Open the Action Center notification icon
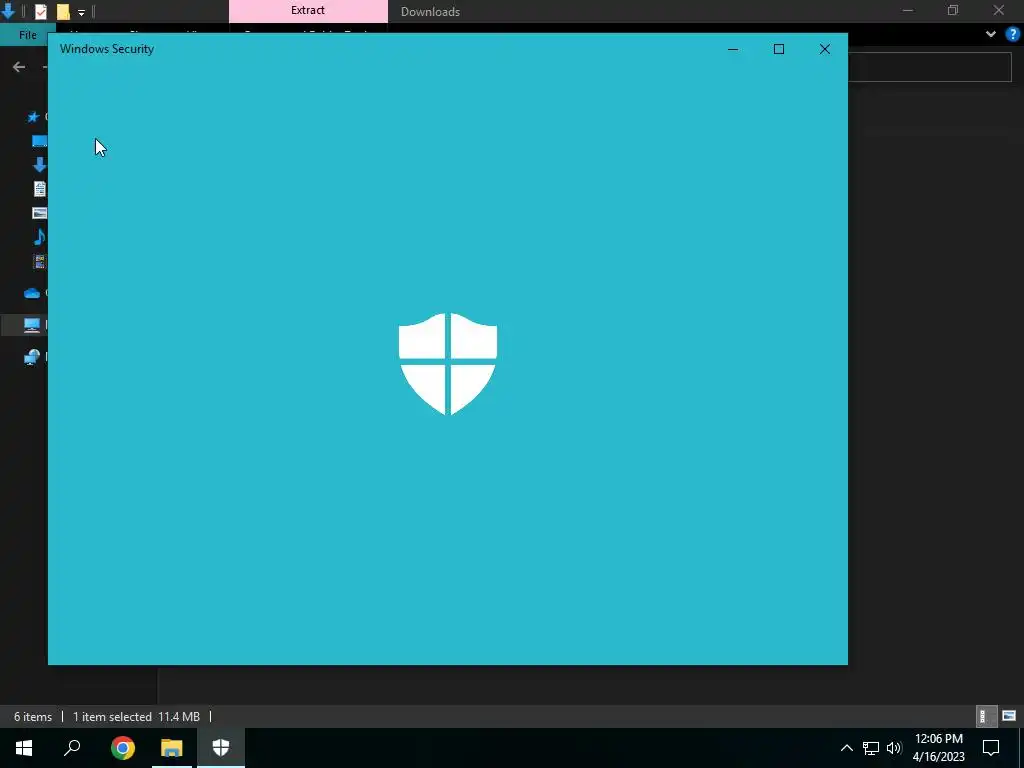This screenshot has height=768, width=1024. [991, 748]
